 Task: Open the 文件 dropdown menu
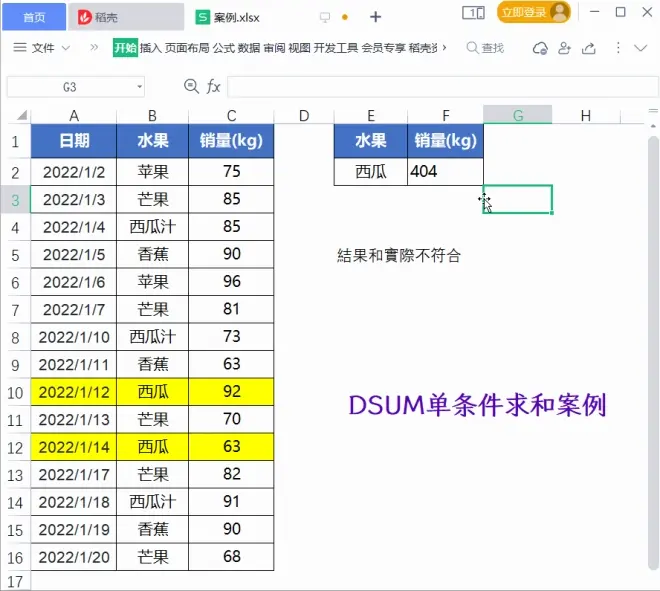point(51,48)
